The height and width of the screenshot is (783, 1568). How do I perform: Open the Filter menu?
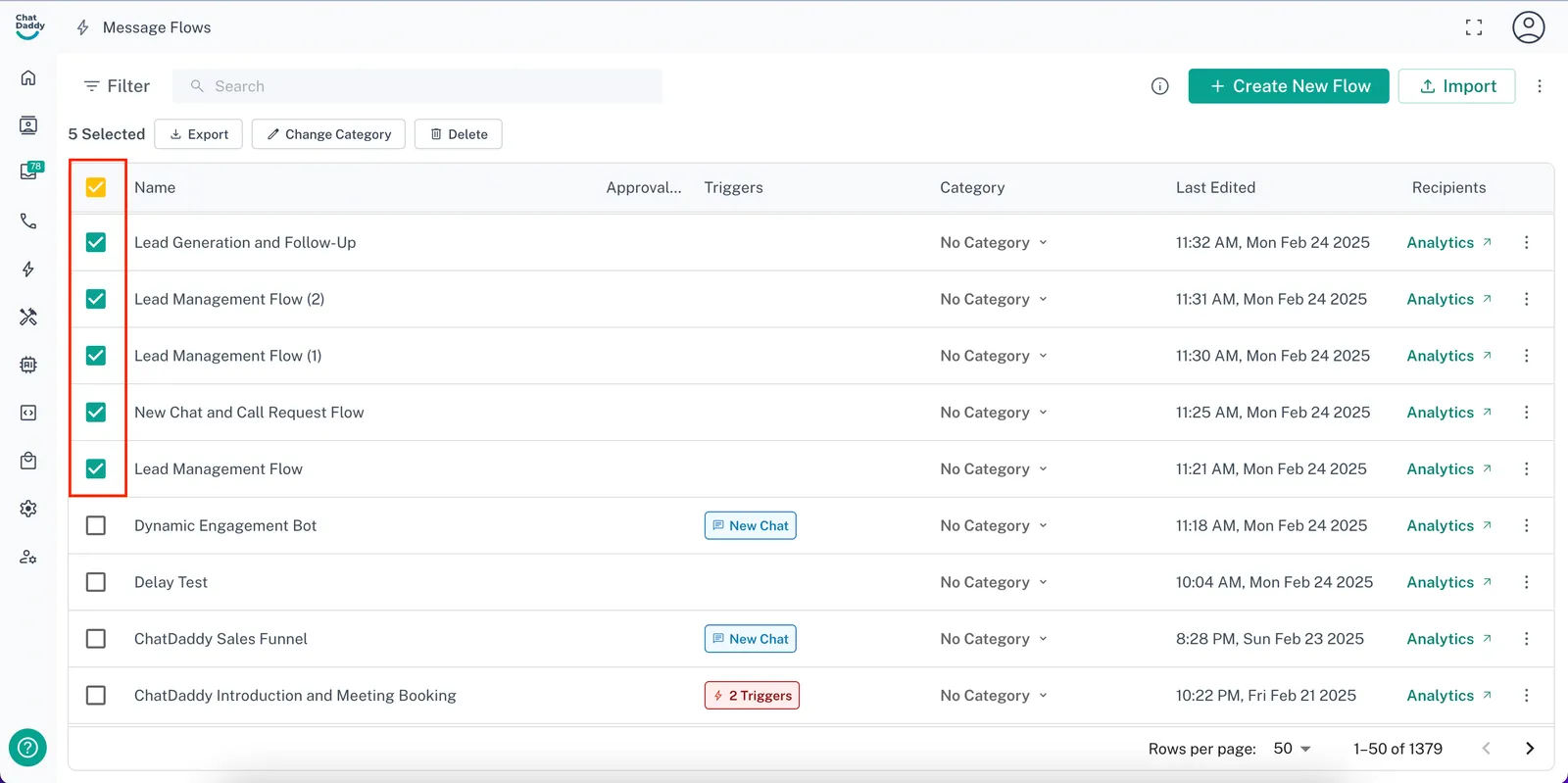[117, 86]
